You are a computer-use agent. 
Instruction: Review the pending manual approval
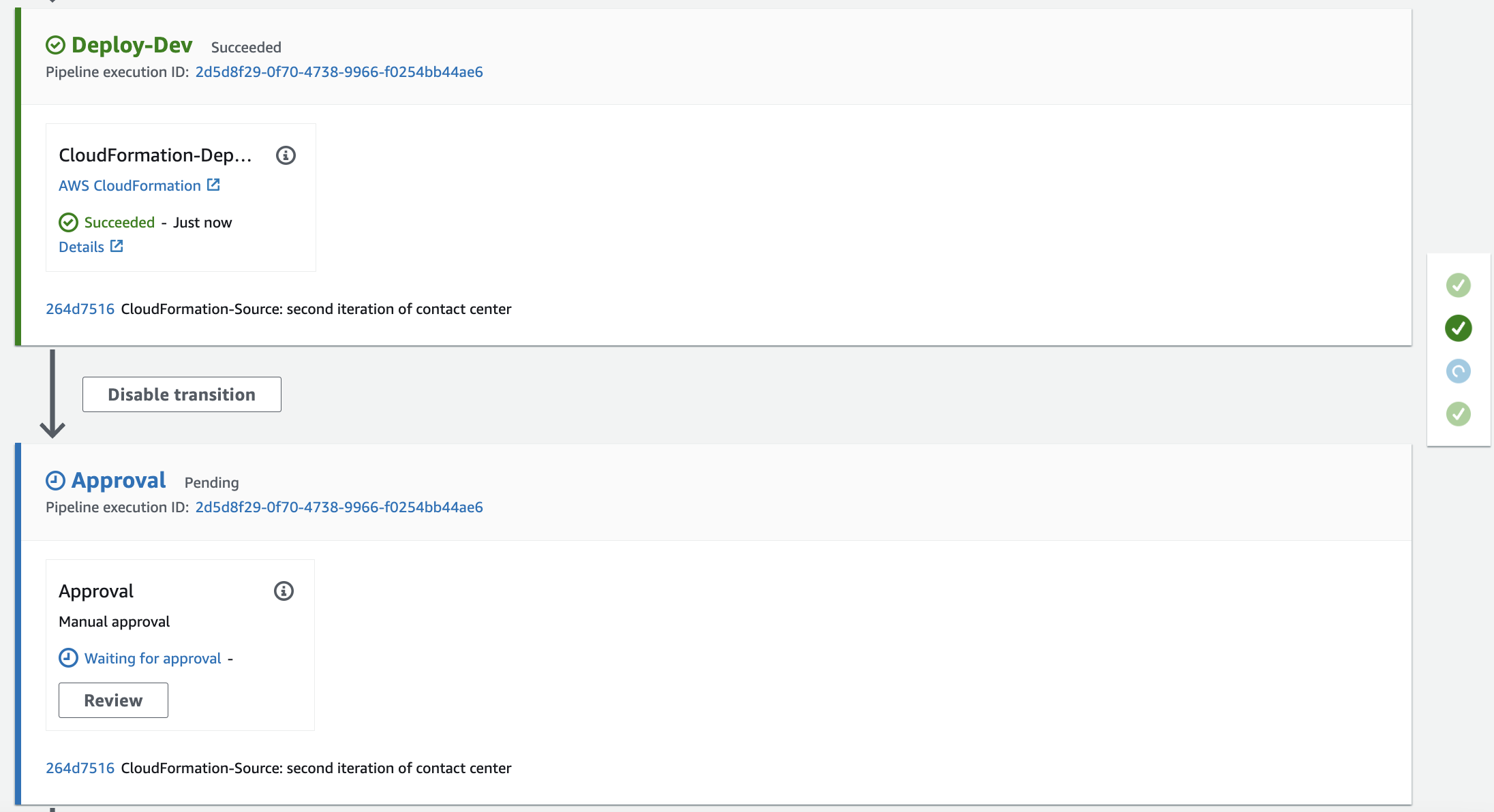(113, 700)
